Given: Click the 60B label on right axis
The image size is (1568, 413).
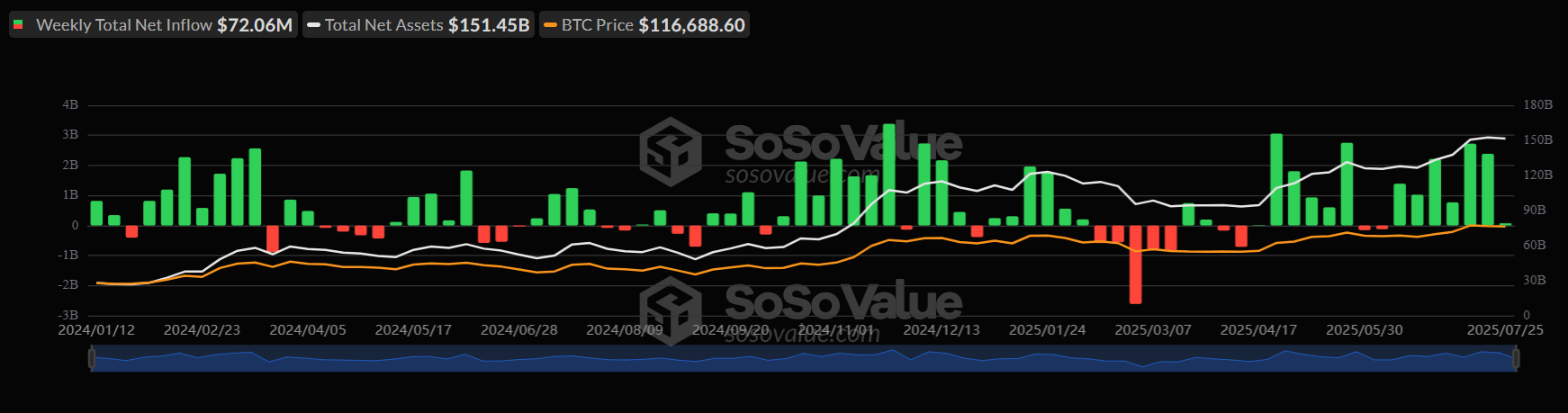Looking at the screenshot, I should click(1534, 246).
